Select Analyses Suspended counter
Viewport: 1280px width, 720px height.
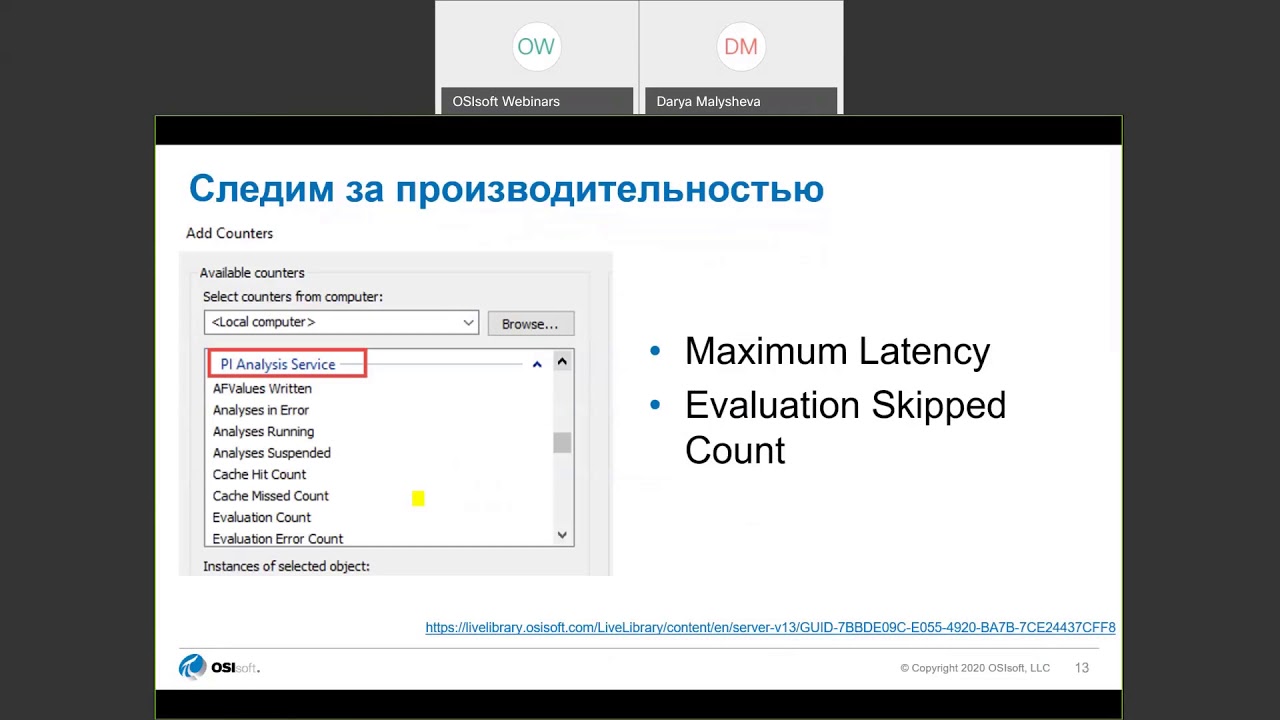coord(272,453)
